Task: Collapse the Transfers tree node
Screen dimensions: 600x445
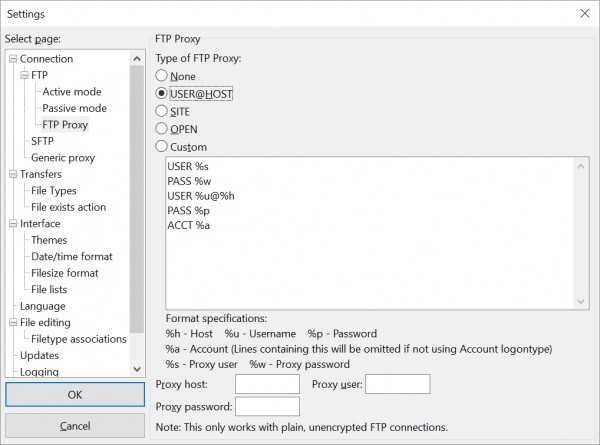Action: (x=13, y=174)
